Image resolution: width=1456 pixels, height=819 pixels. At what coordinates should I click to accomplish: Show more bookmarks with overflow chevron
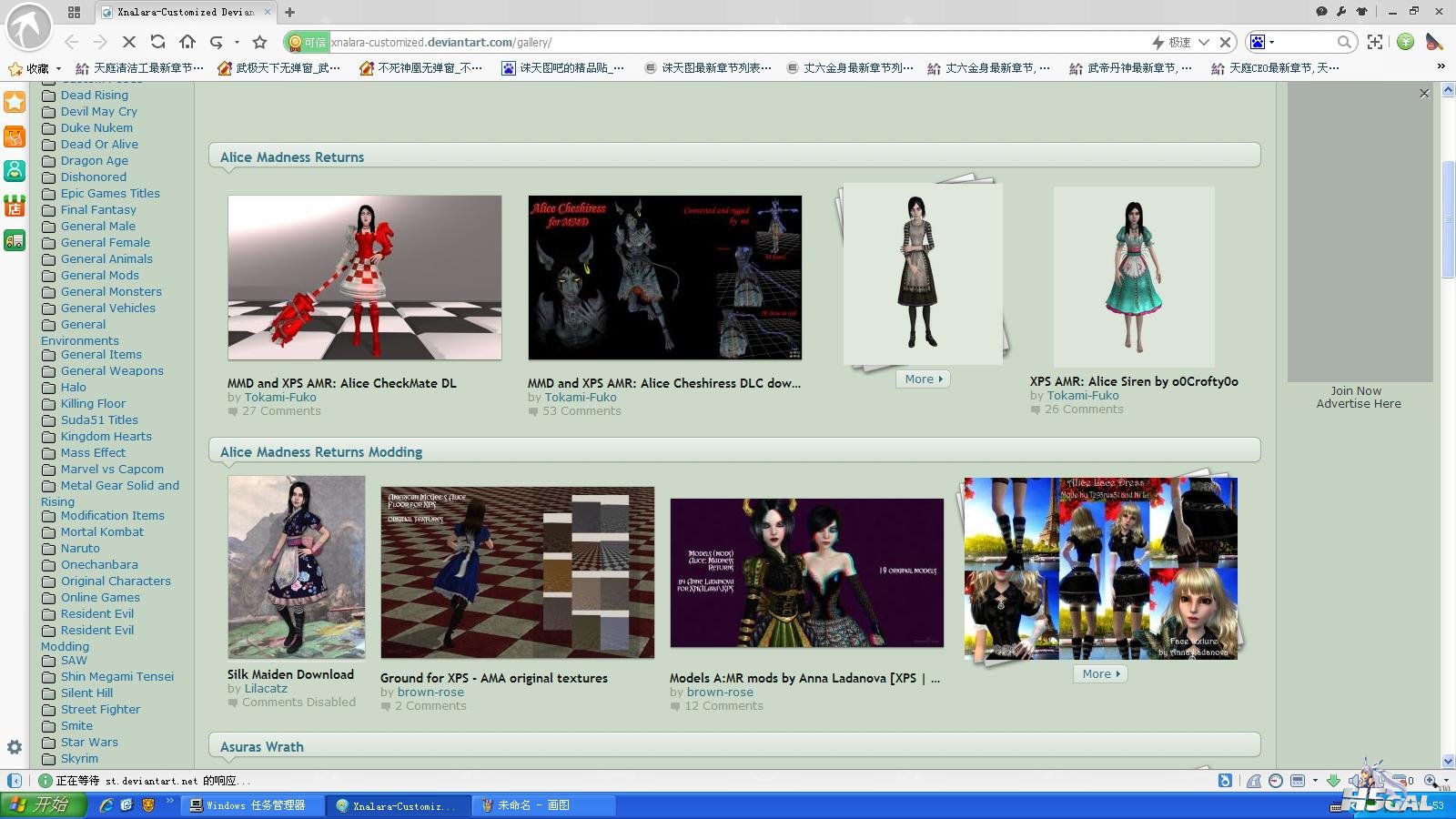pos(1441,67)
